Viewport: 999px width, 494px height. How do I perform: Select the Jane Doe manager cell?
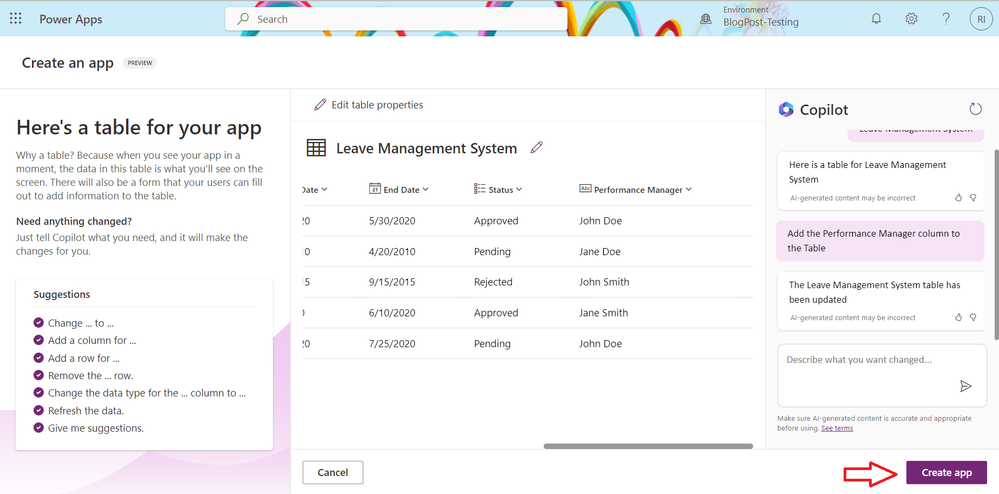600,252
